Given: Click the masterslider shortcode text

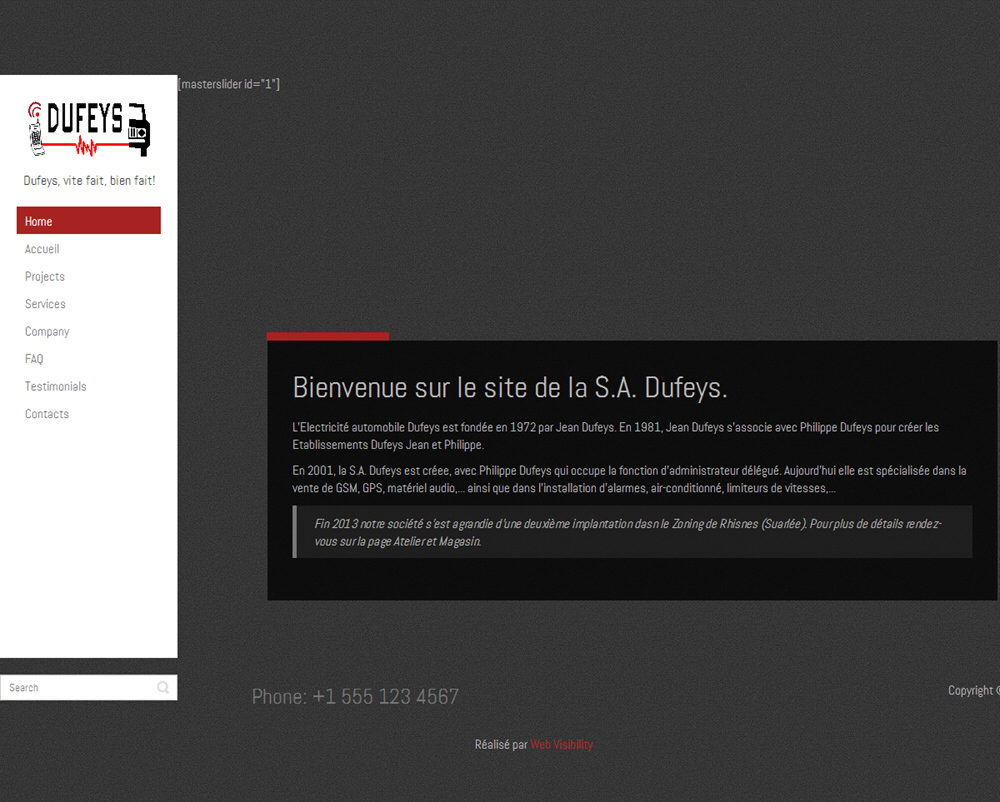Looking at the screenshot, I should tap(229, 84).
